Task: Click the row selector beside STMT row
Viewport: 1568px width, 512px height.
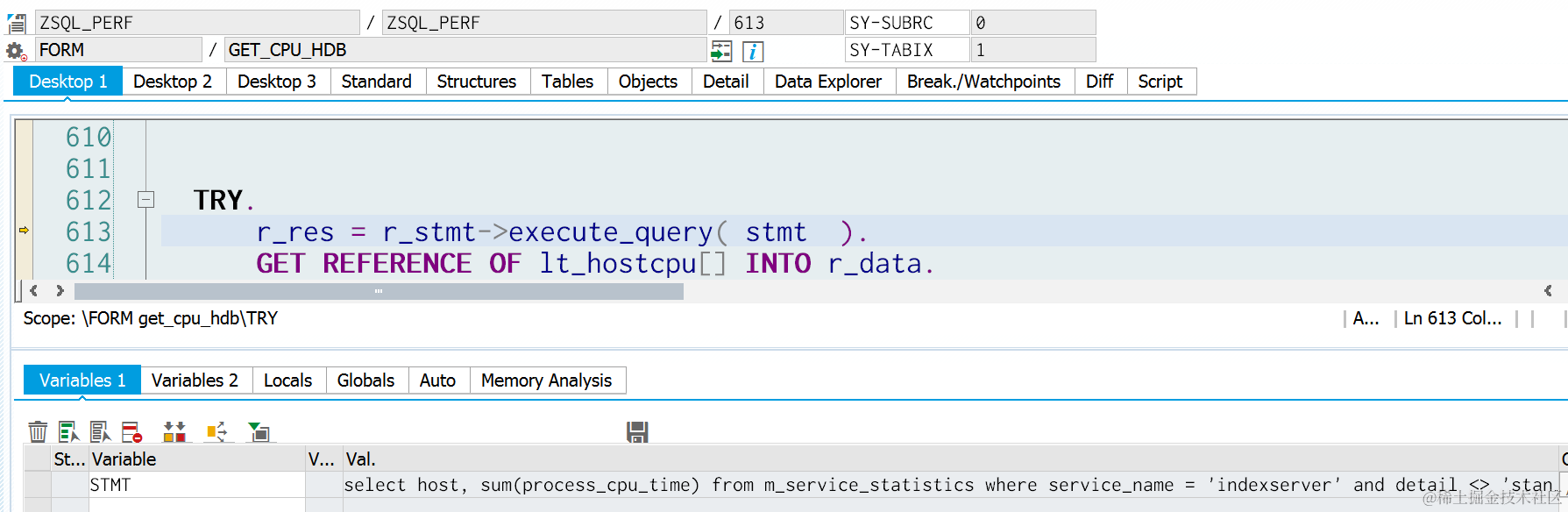Action: pyautogui.click(x=38, y=485)
